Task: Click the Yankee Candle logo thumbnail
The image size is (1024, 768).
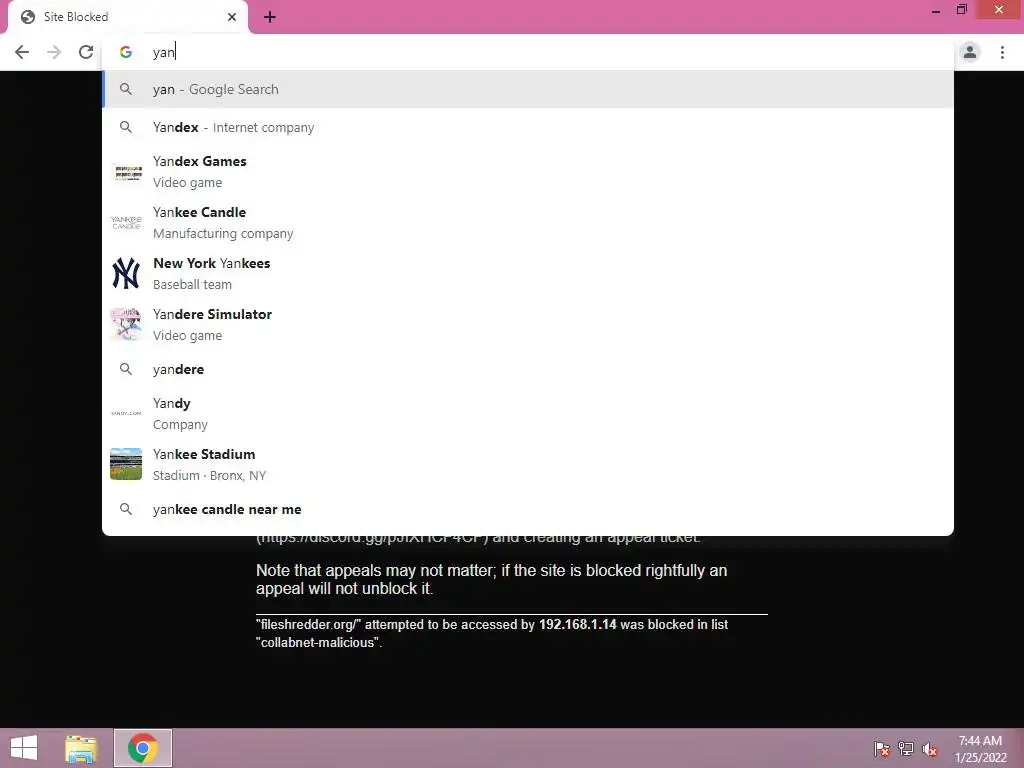Action: (x=126, y=223)
